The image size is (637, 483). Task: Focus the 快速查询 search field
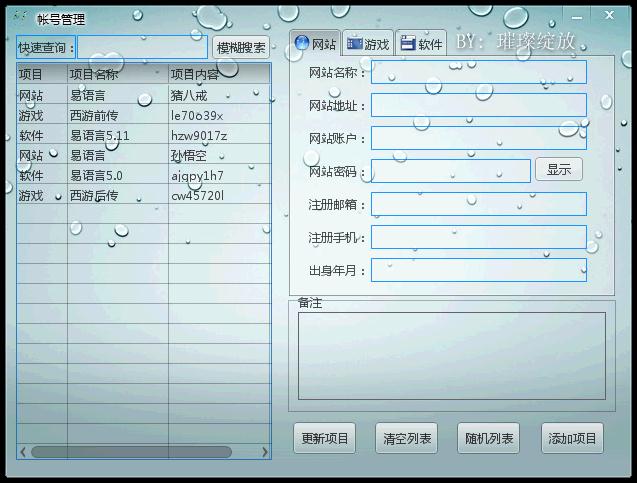(x=143, y=47)
